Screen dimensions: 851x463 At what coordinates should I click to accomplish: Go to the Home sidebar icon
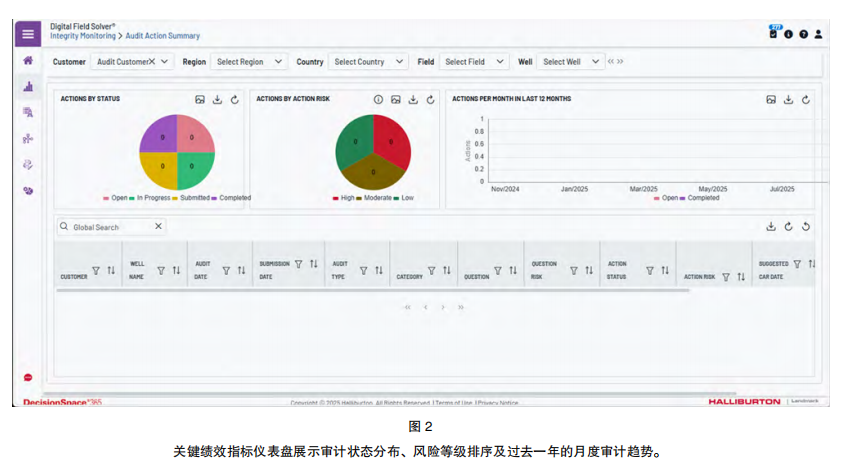coord(28,62)
